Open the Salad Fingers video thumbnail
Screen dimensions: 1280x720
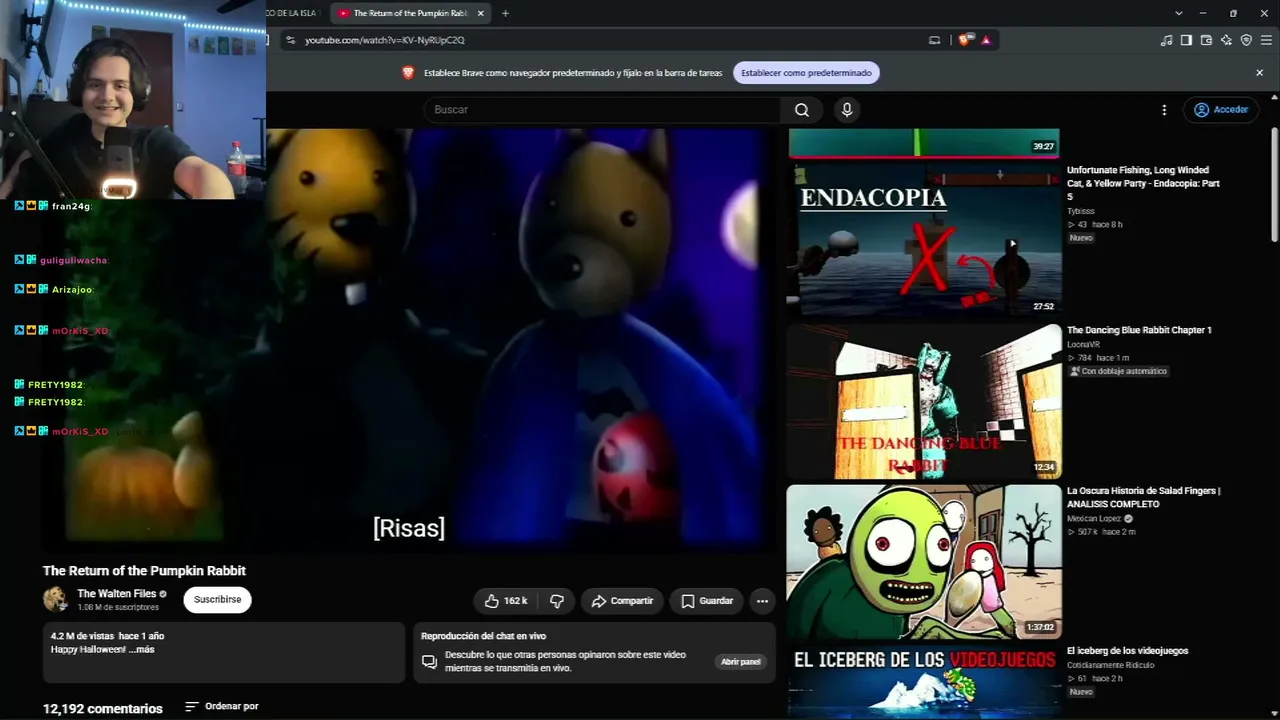point(923,562)
